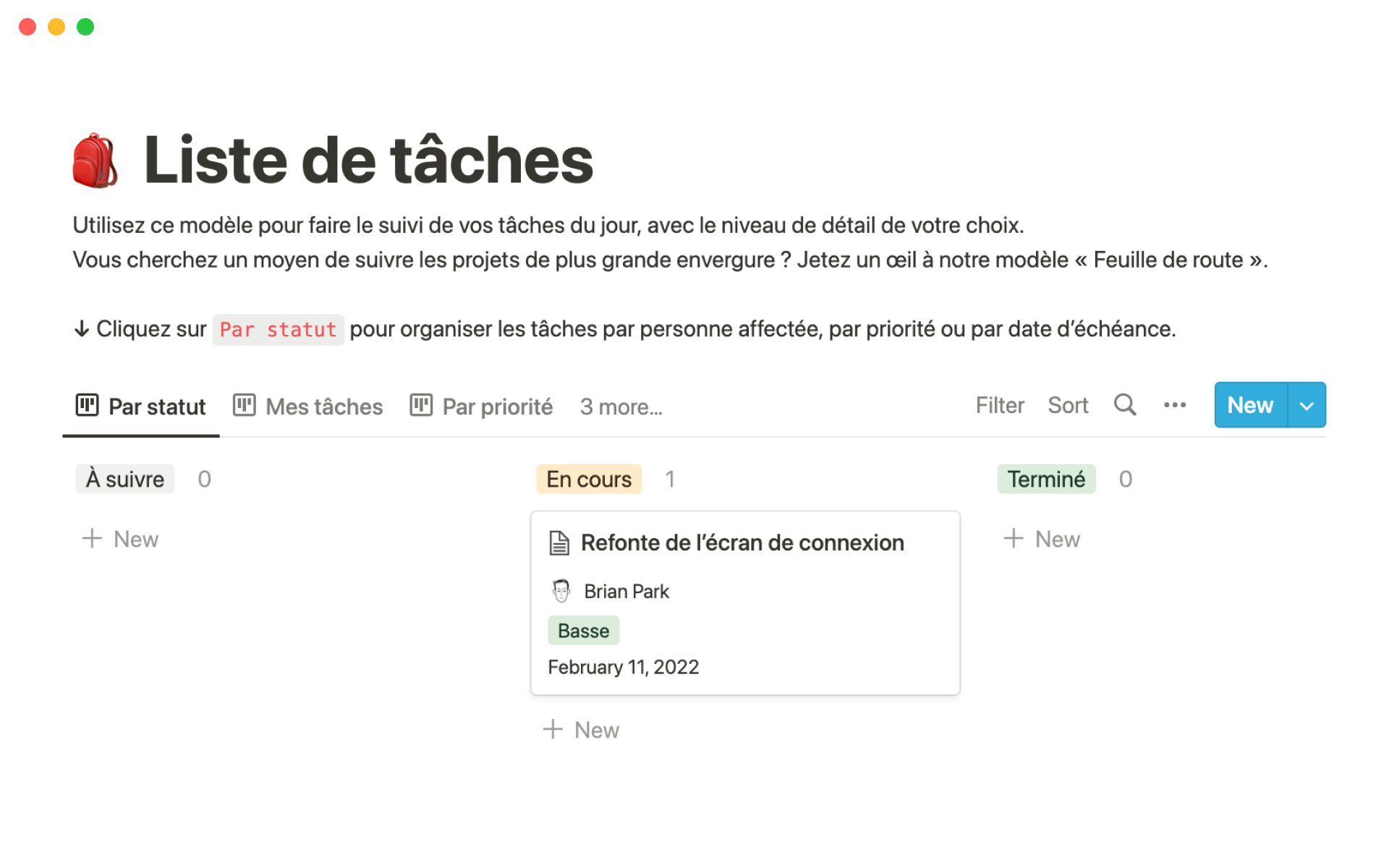This screenshot has width=1389, height=868.
Task: Click the orange En cours status label
Action: click(x=589, y=479)
